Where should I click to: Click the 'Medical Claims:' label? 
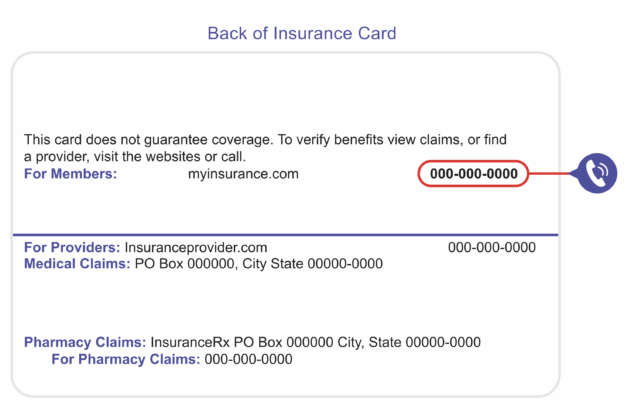tap(77, 264)
